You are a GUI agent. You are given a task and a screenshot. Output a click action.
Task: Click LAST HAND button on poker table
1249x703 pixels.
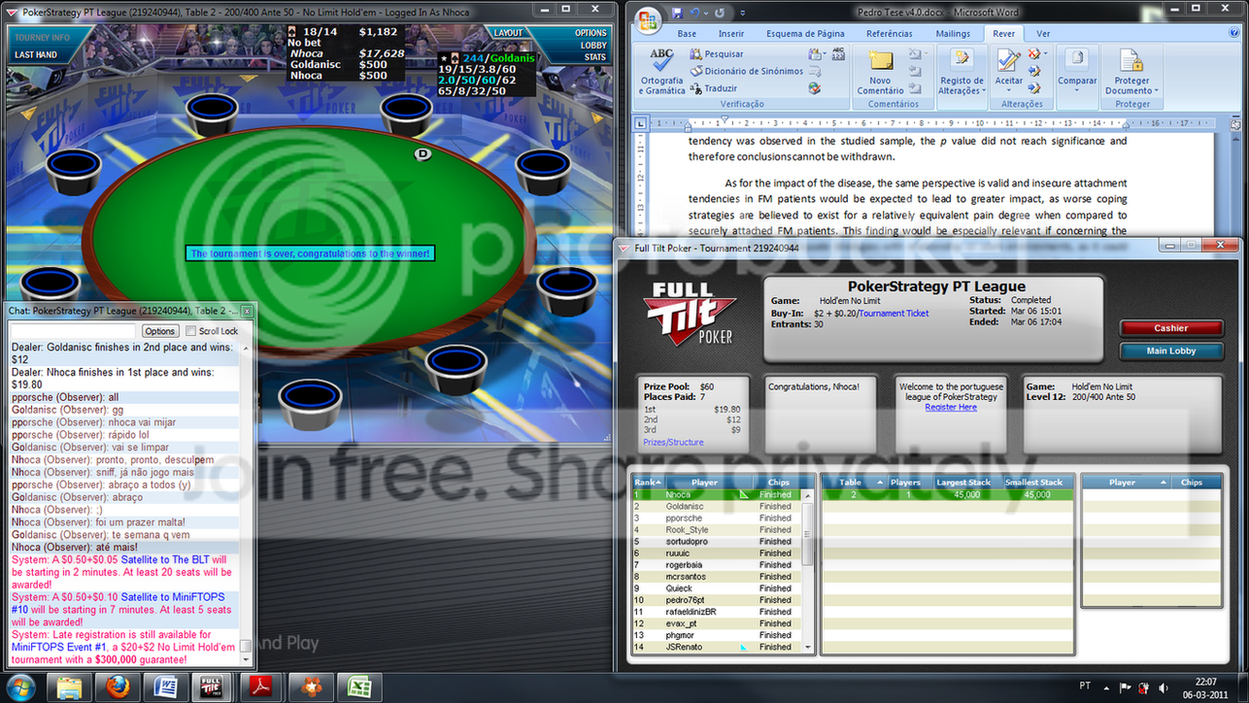36,55
